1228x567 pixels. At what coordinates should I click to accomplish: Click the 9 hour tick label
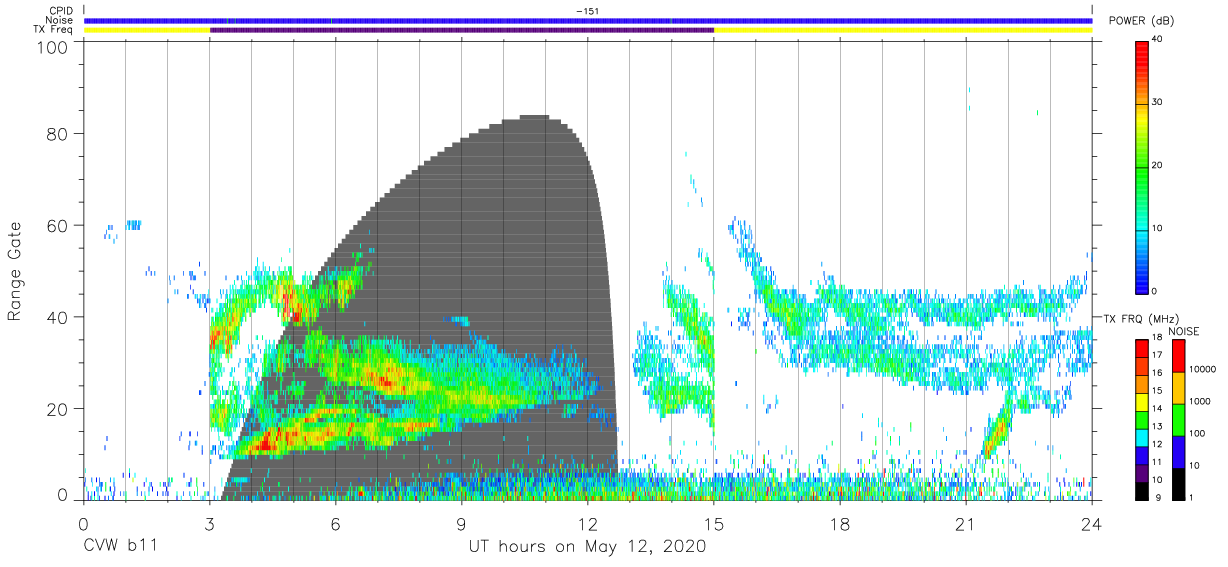(x=462, y=524)
